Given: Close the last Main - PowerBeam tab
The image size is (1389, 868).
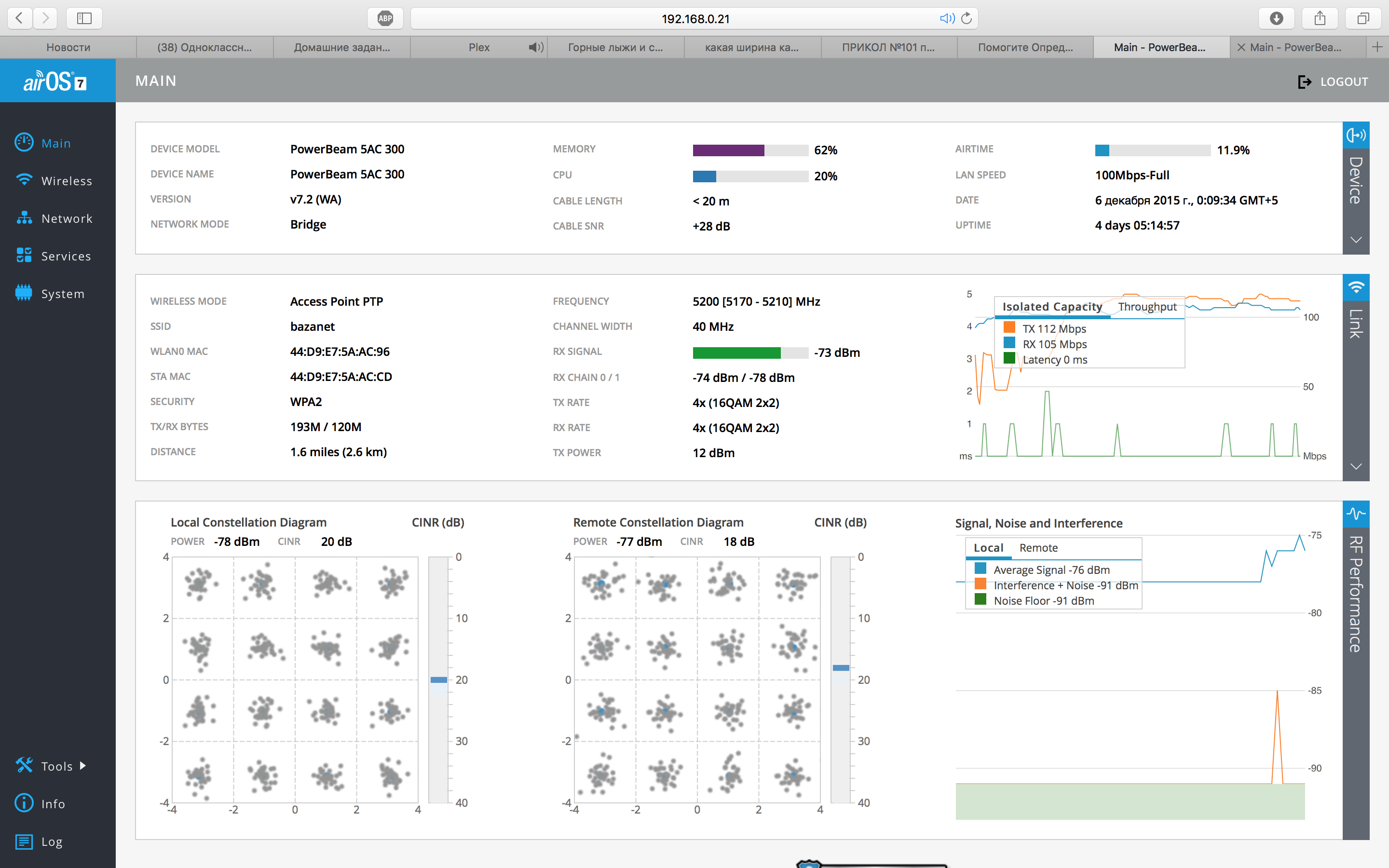Looking at the screenshot, I should (x=1241, y=47).
